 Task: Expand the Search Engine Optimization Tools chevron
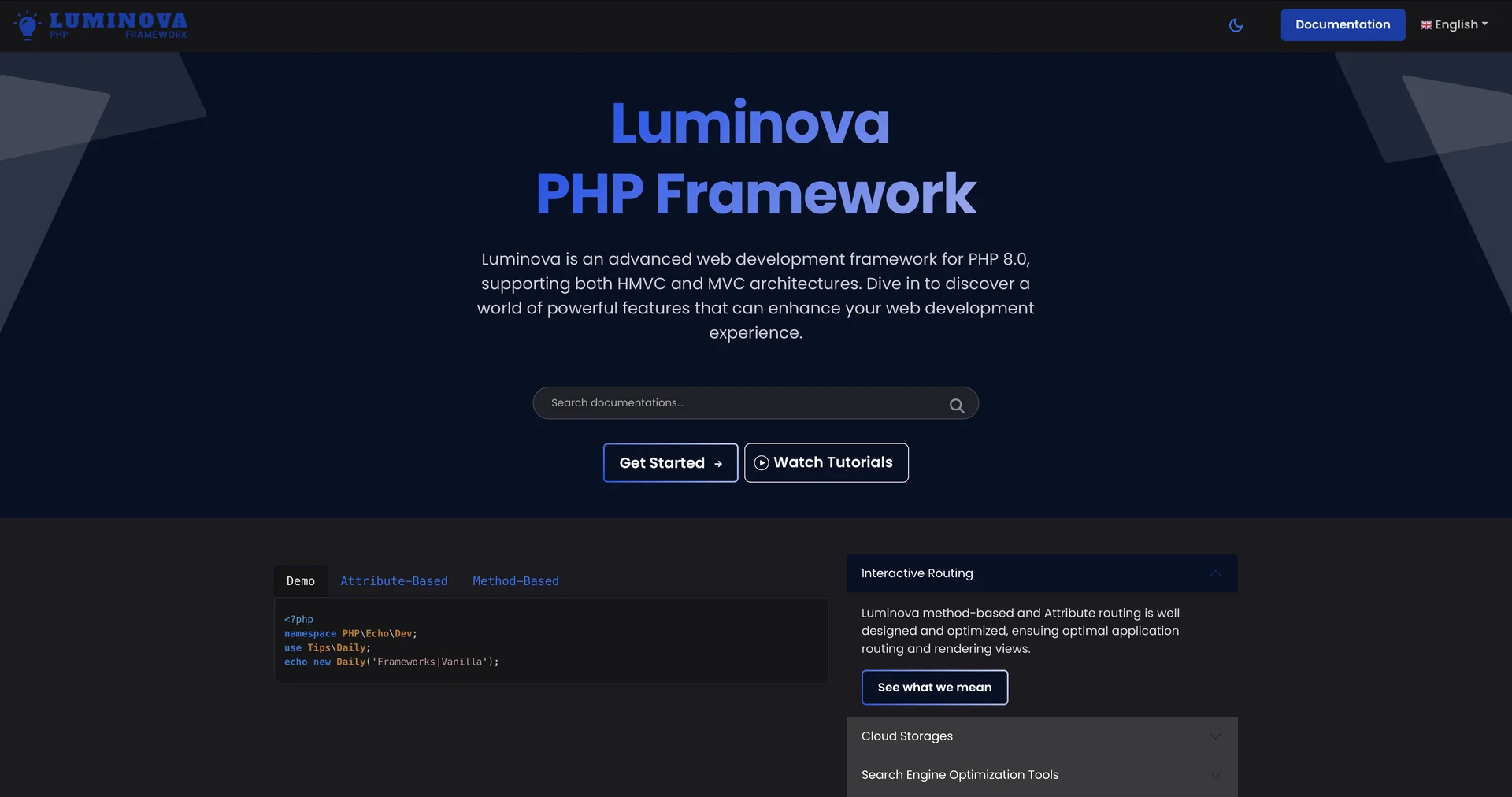1215,775
